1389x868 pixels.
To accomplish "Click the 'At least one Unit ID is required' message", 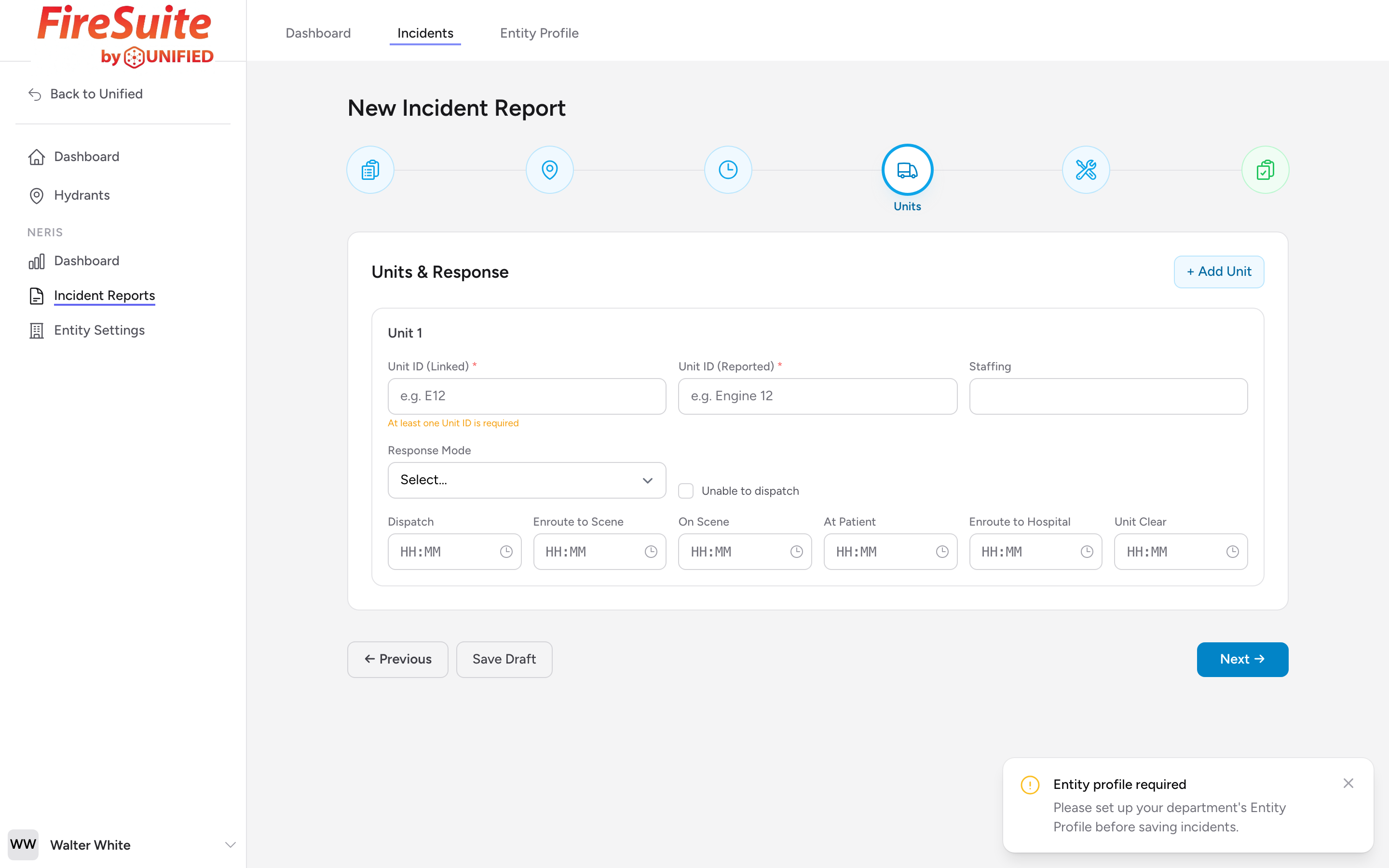I will click(453, 423).
